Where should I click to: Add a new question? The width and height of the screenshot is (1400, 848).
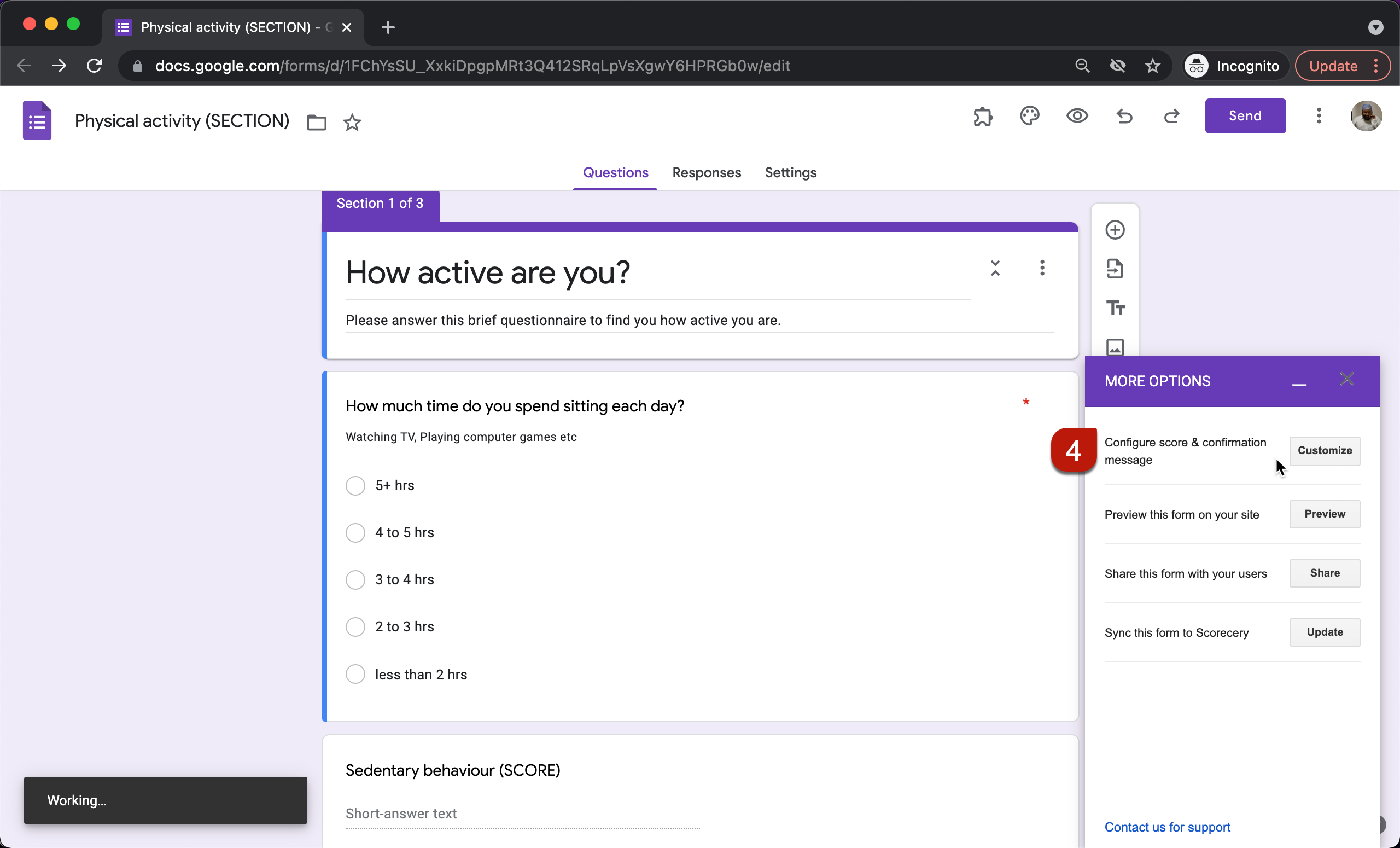[x=1115, y=230]
